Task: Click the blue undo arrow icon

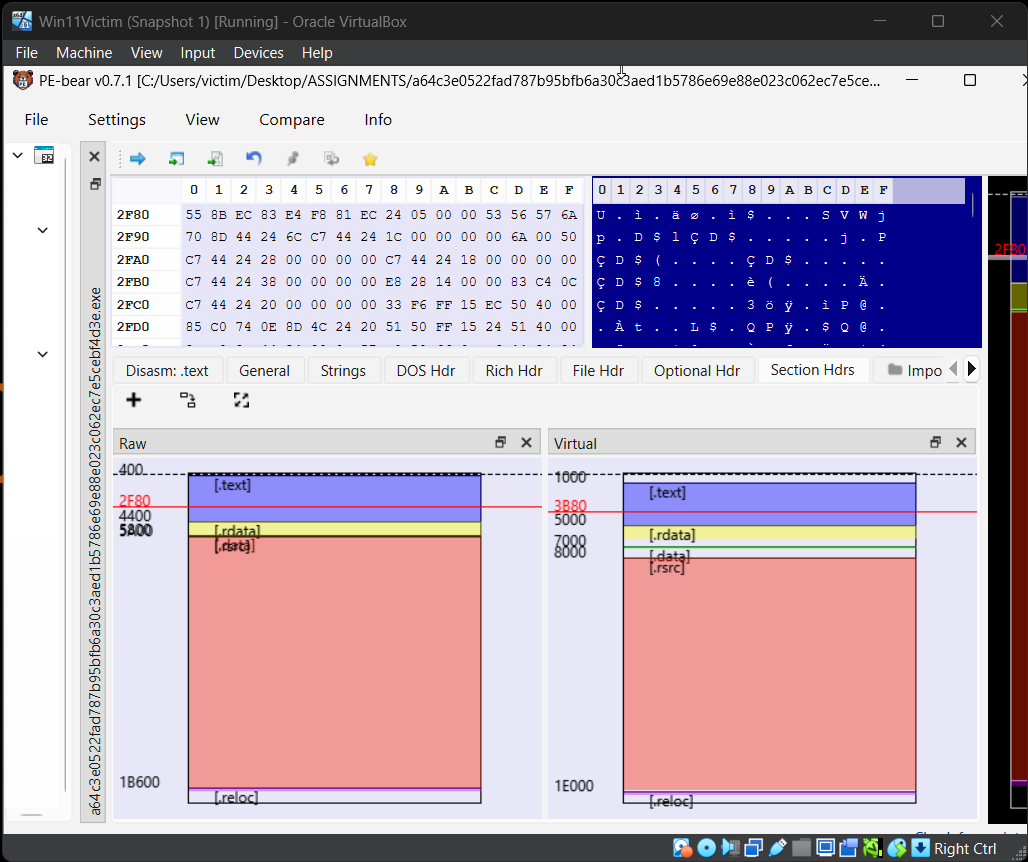Action: coord(253,159)
